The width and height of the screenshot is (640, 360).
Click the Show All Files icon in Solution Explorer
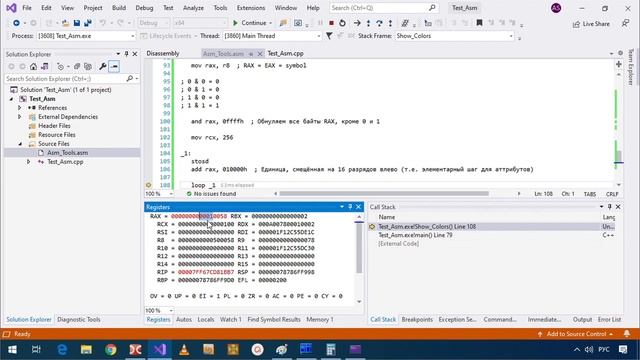88,67
